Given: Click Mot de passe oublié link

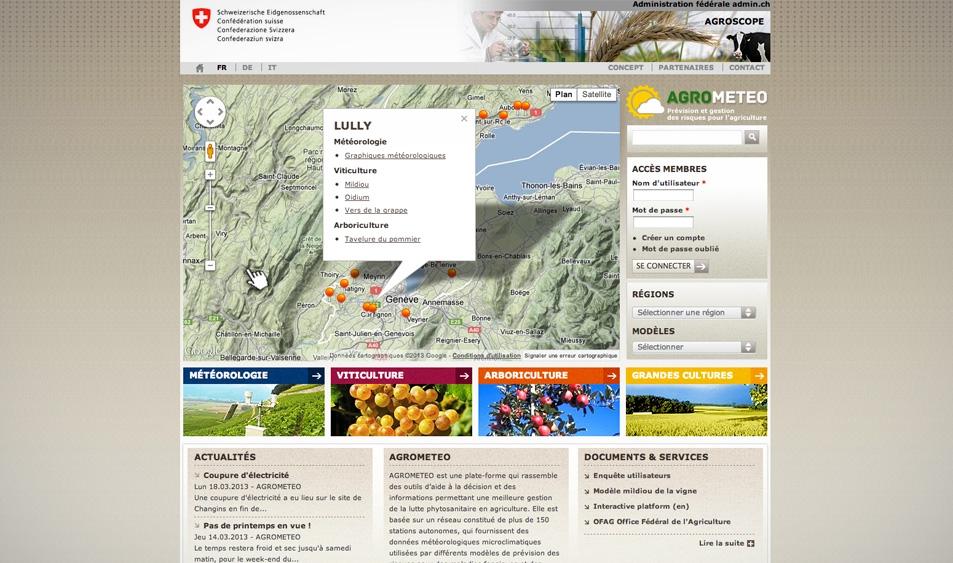Looking at the screenshot, I should pos(680,249).
